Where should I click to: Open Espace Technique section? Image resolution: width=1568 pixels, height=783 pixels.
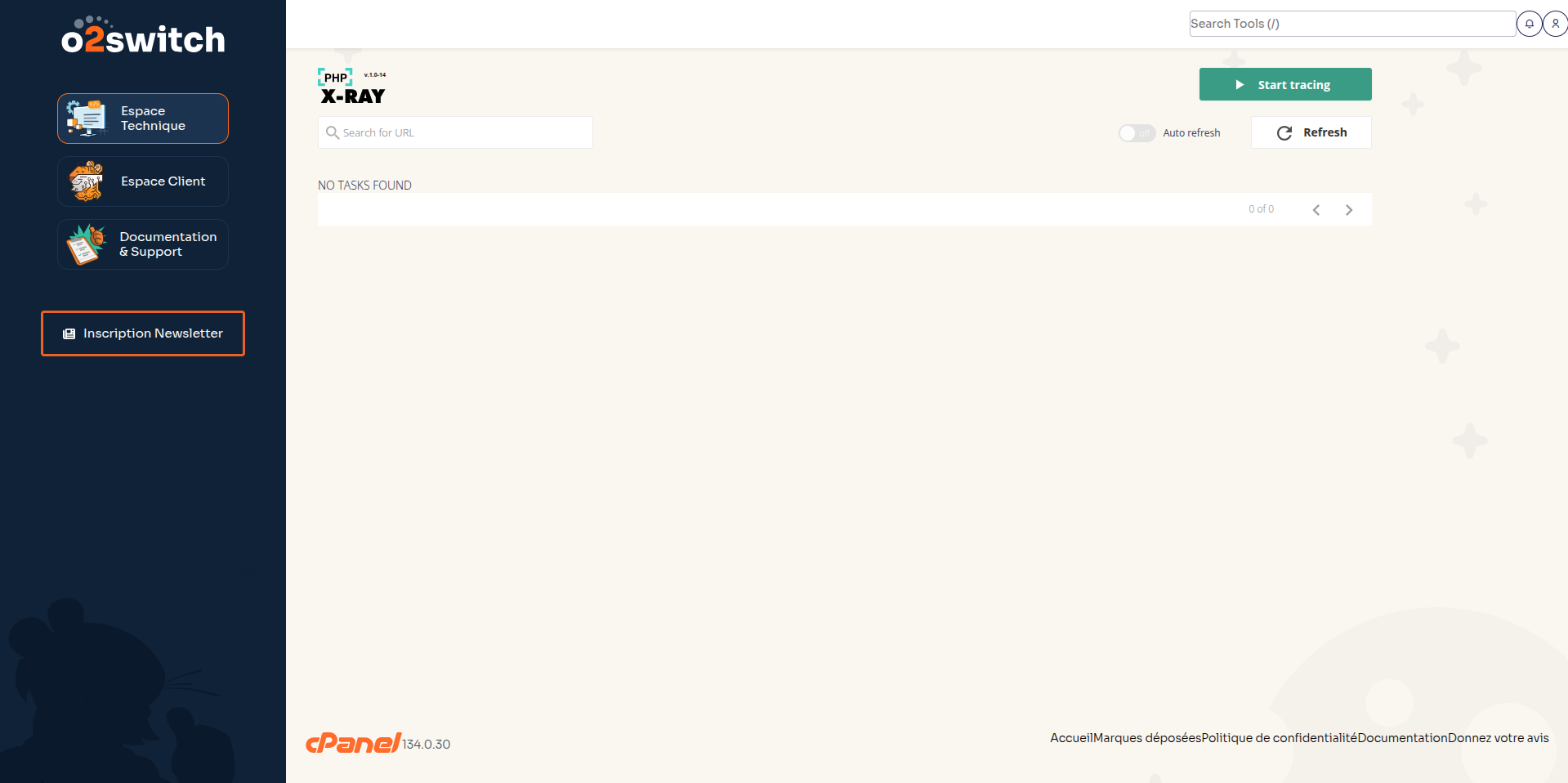click(x=143, y=119)
